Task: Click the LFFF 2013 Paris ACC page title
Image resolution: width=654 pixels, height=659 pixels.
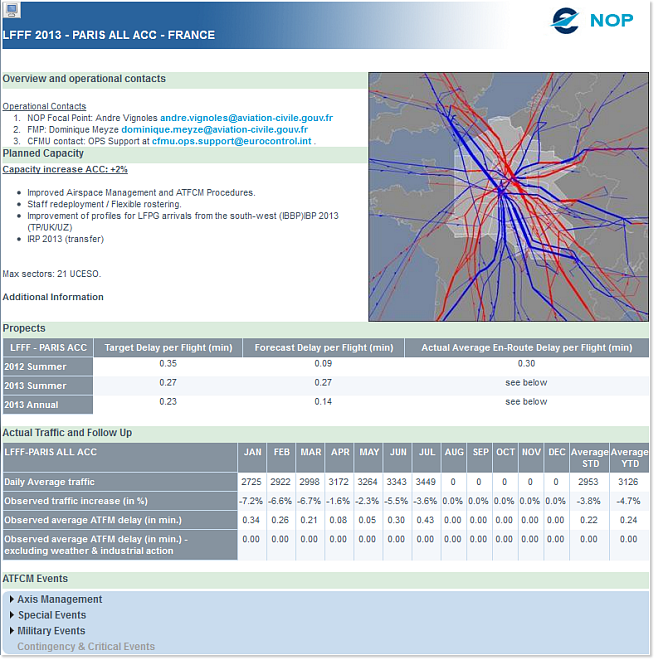Action: coord(108,35)
